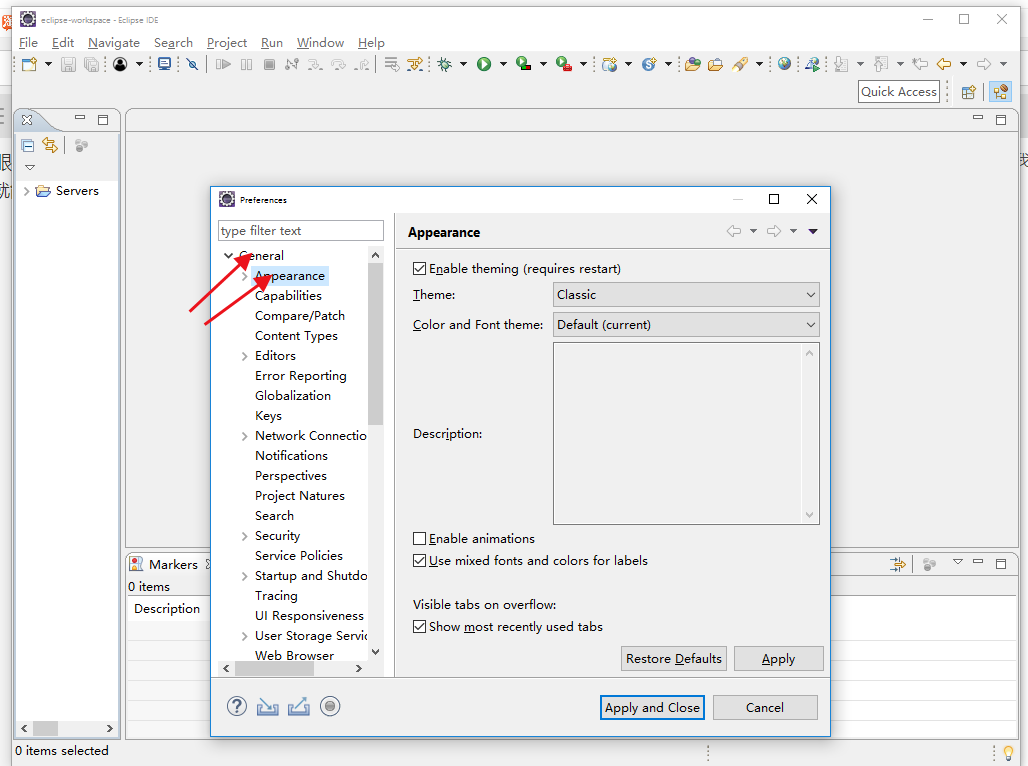Toggle Enable theming checkbox
1028x766 pixels.
[x=420, y=268]
